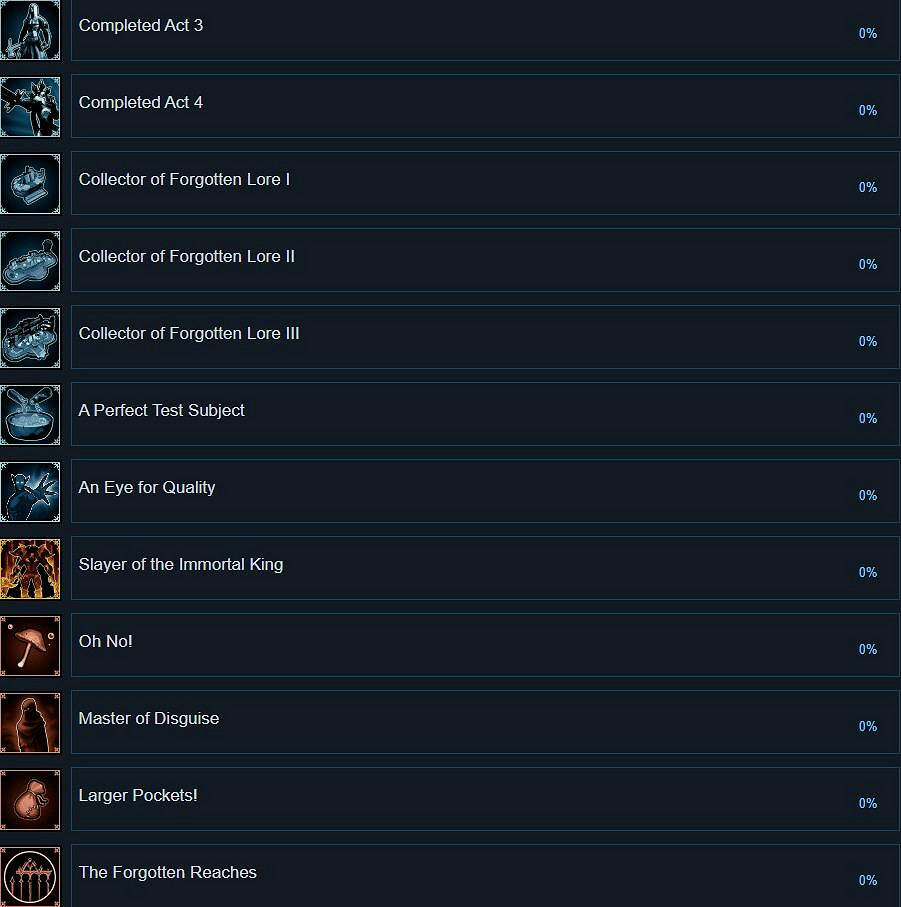This screenshot has width=901, height=907.
Task: Click Slayer of the Immortal King percentage
Action: (867, 573)
